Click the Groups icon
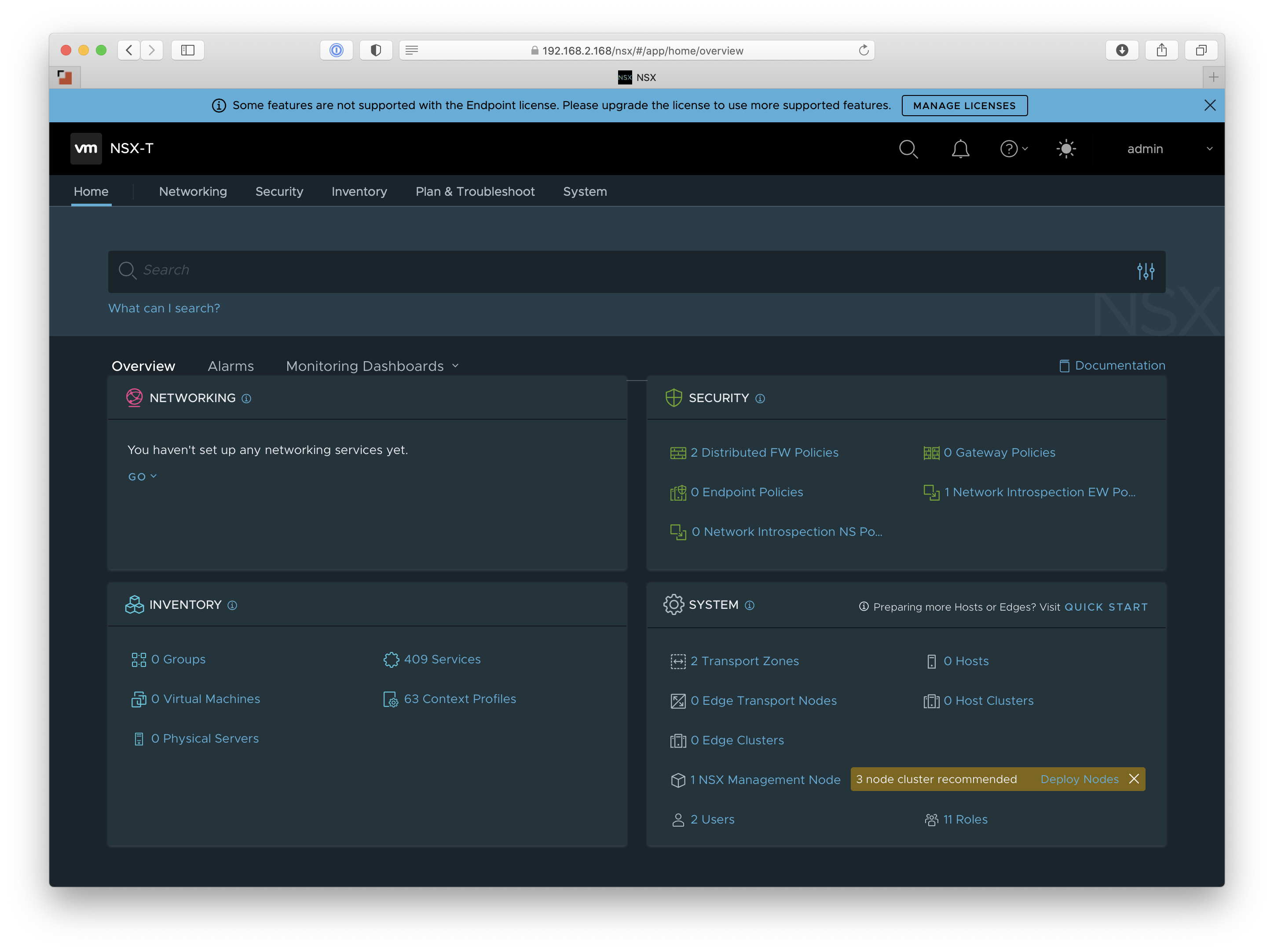 (x=139, y=660)
